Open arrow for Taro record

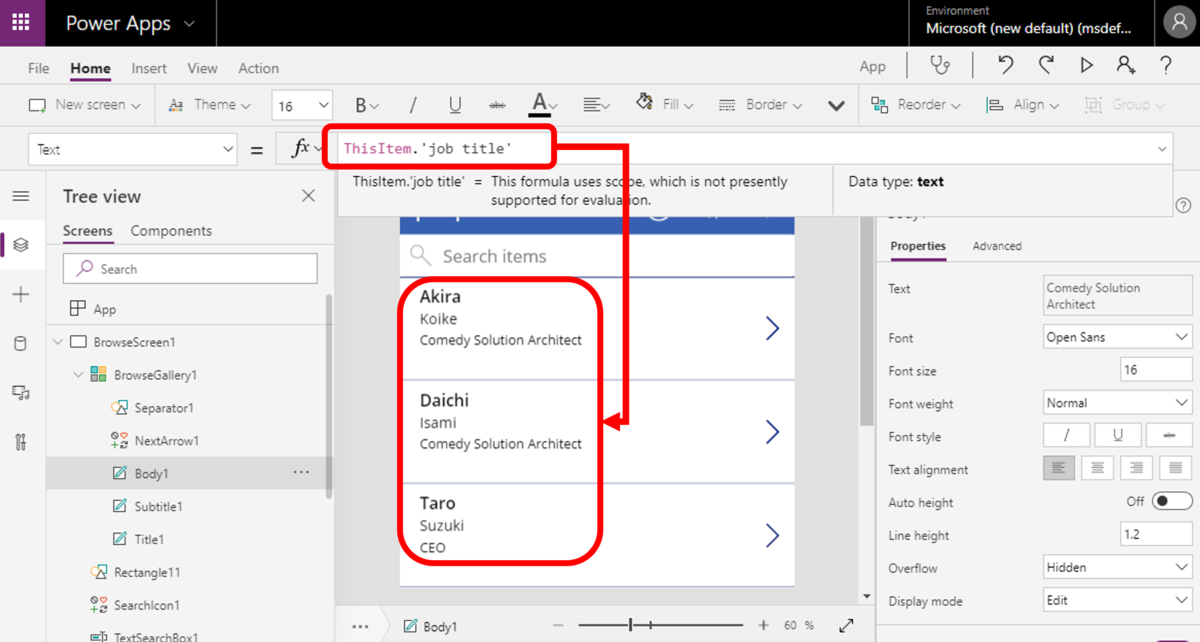pos(772,535)
